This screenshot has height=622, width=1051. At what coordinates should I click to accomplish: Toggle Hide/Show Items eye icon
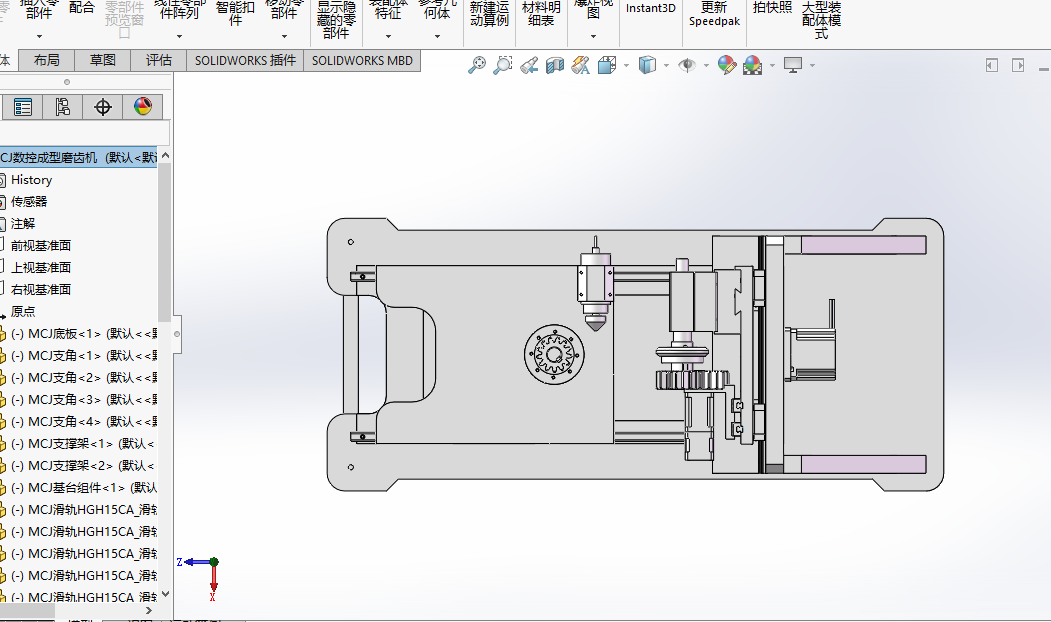(x=686, y=65)
